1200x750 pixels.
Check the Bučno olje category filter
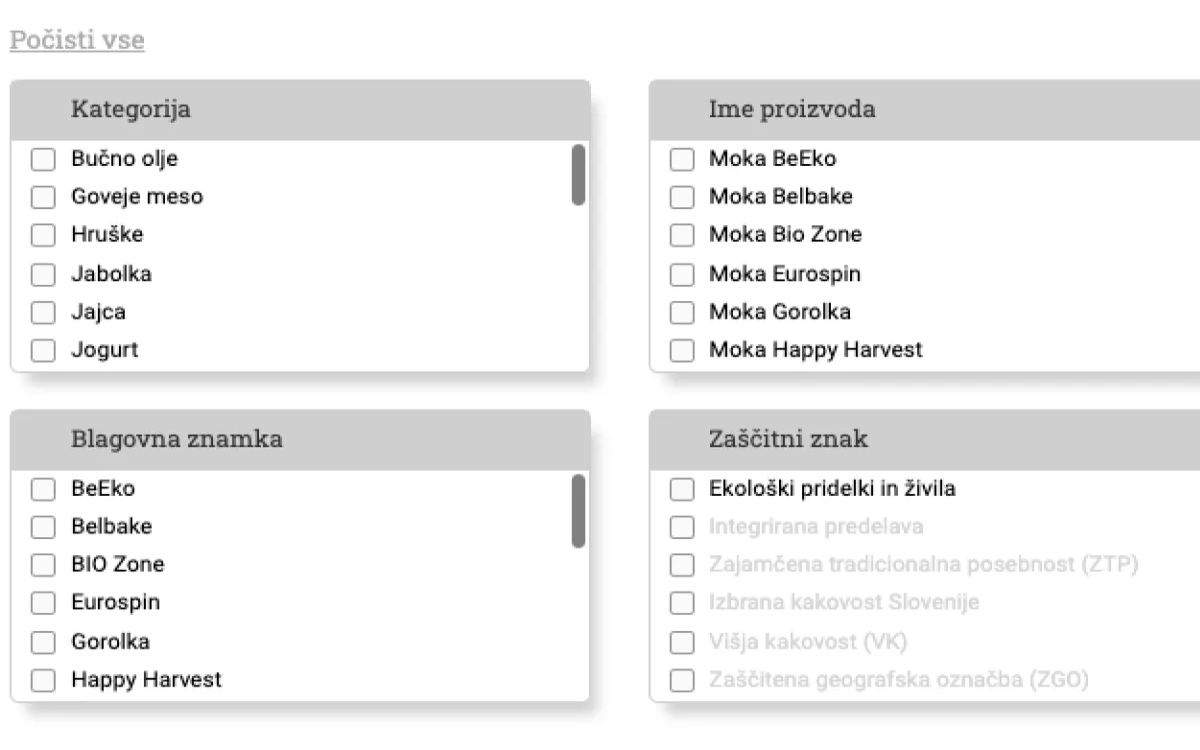(x=43, y=158)
